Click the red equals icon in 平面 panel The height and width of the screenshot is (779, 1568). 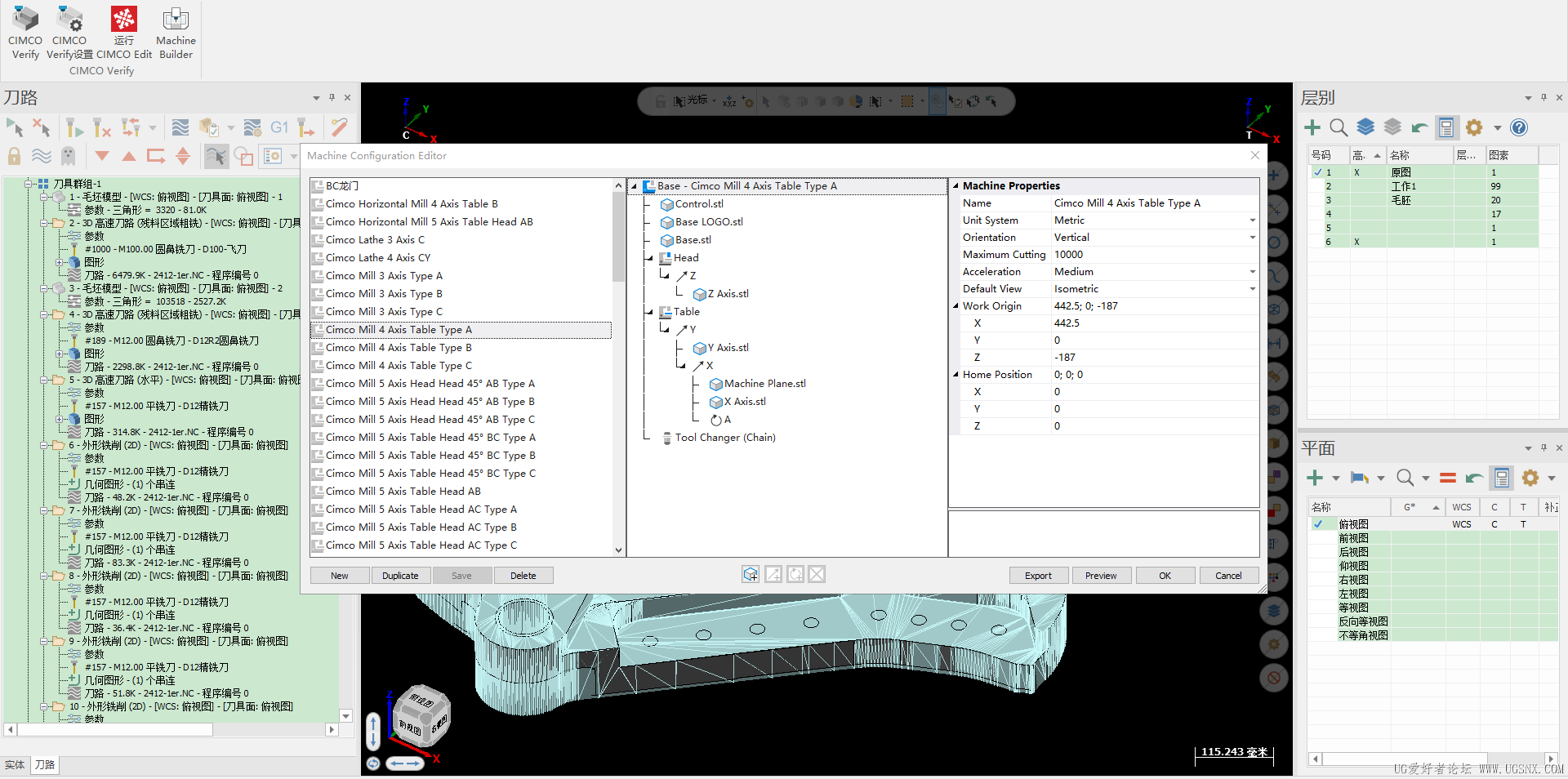pyautogui.click(x=1448, y=478)
